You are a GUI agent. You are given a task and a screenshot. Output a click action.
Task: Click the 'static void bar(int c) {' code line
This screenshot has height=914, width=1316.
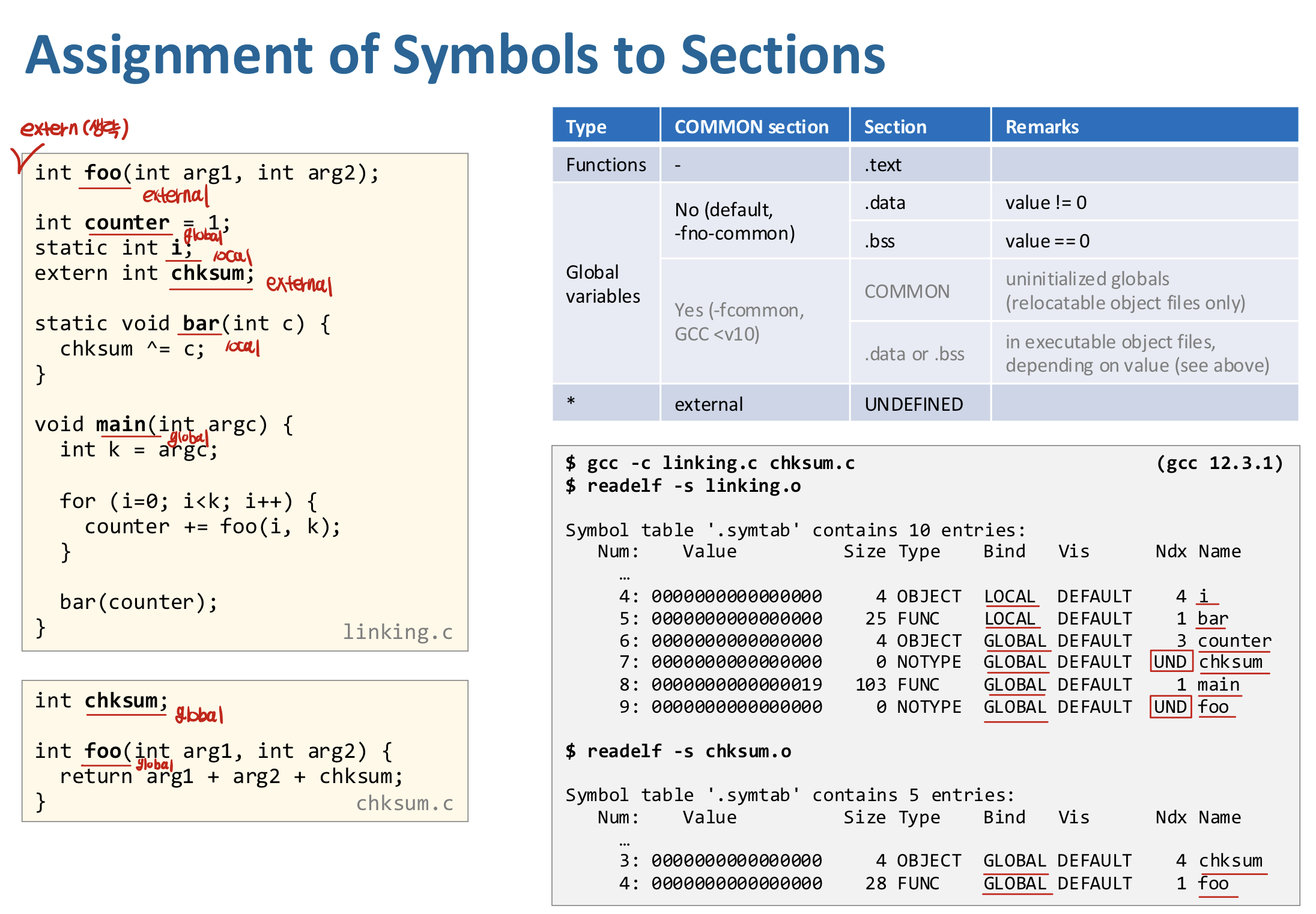183,324
